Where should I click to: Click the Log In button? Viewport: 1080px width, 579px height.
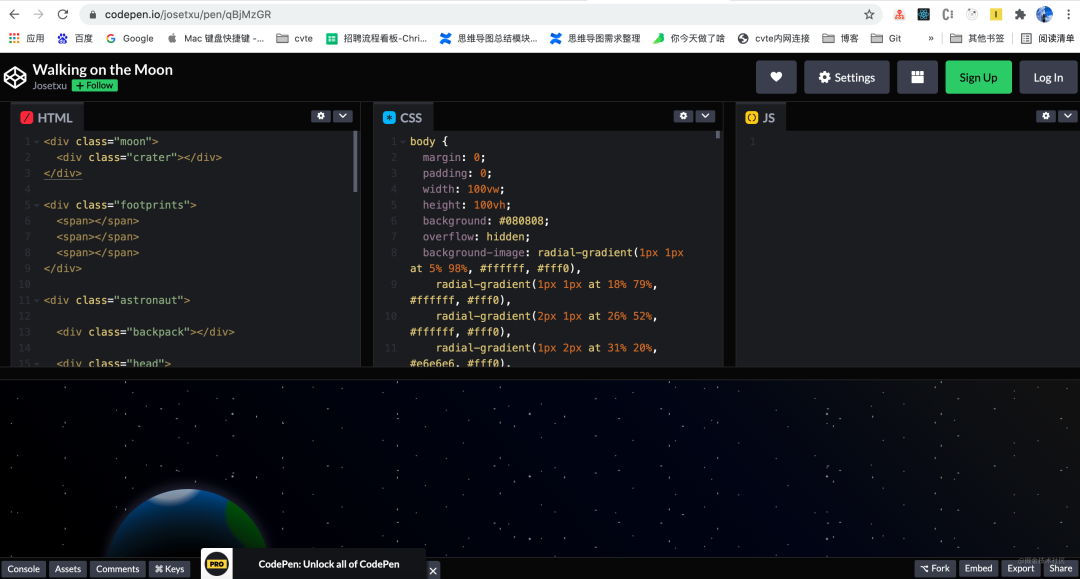(x=1048, y=77)
